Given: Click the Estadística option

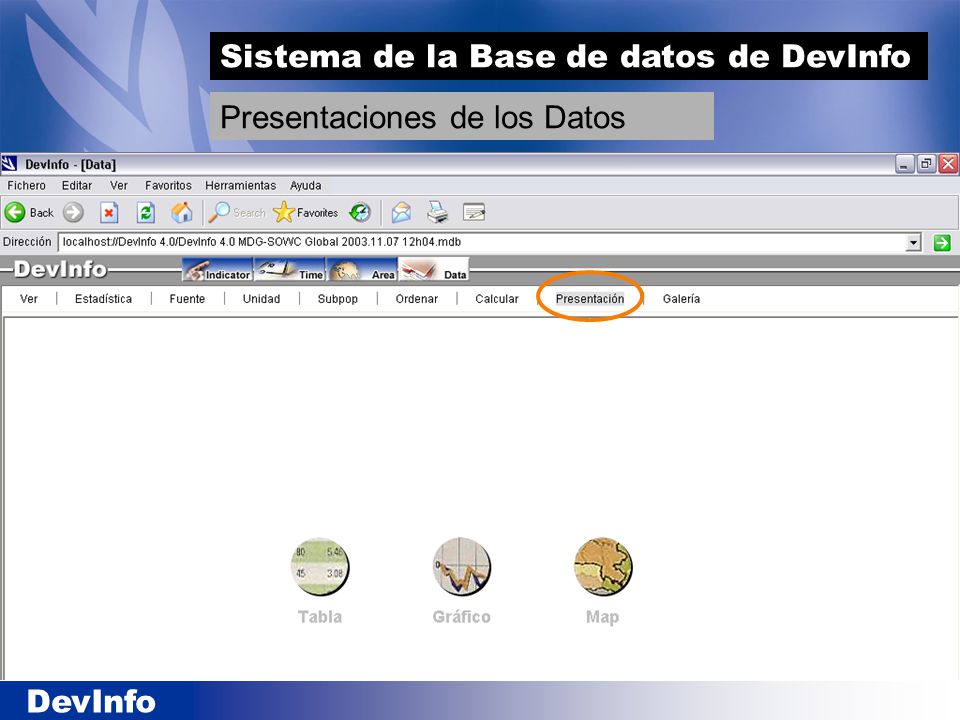Looking at the screenshot, I should pyautogui.click(x=103, y=299).
